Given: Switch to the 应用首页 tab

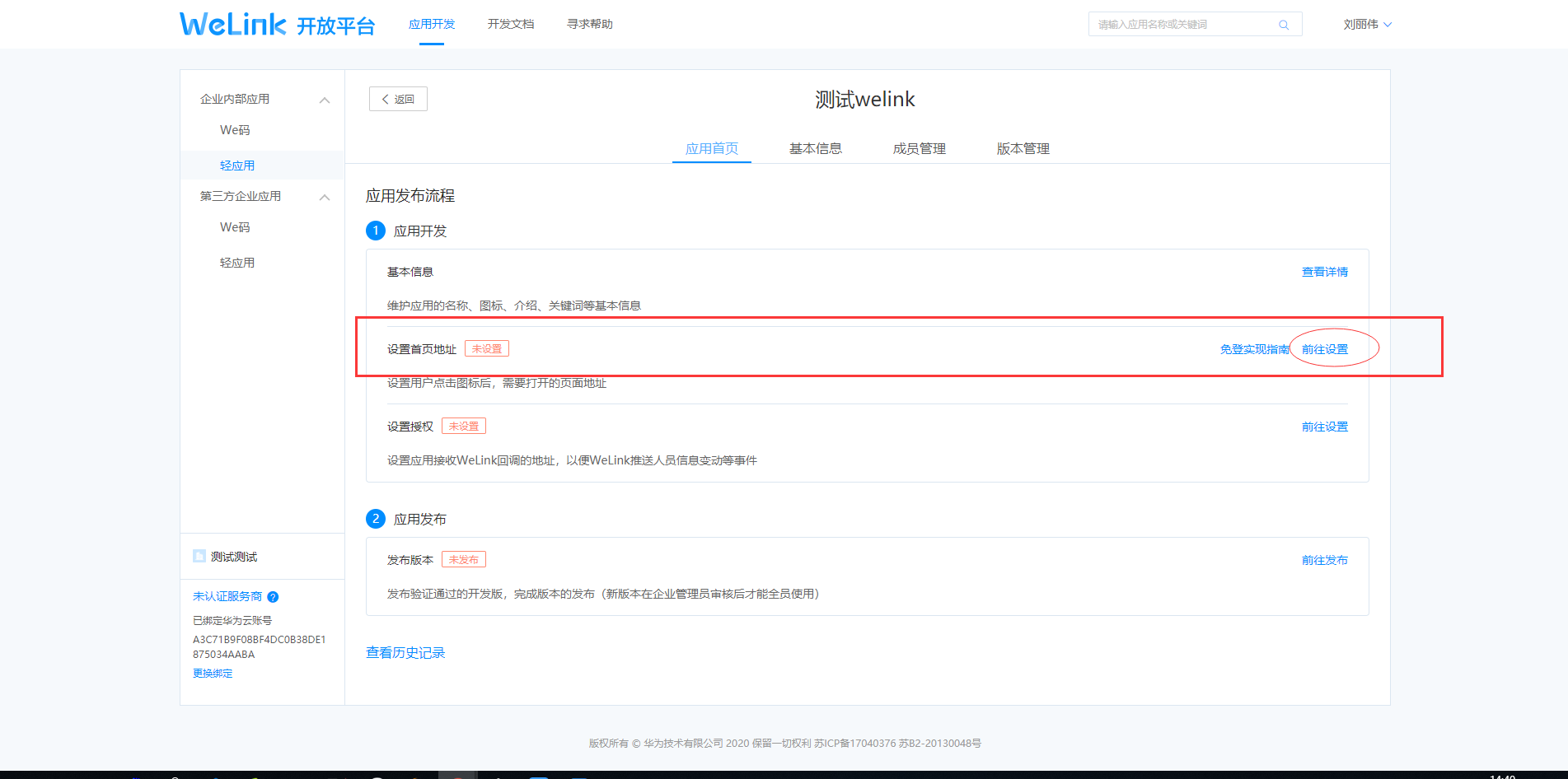Looking at the screenshot, I should click(712, 149).
